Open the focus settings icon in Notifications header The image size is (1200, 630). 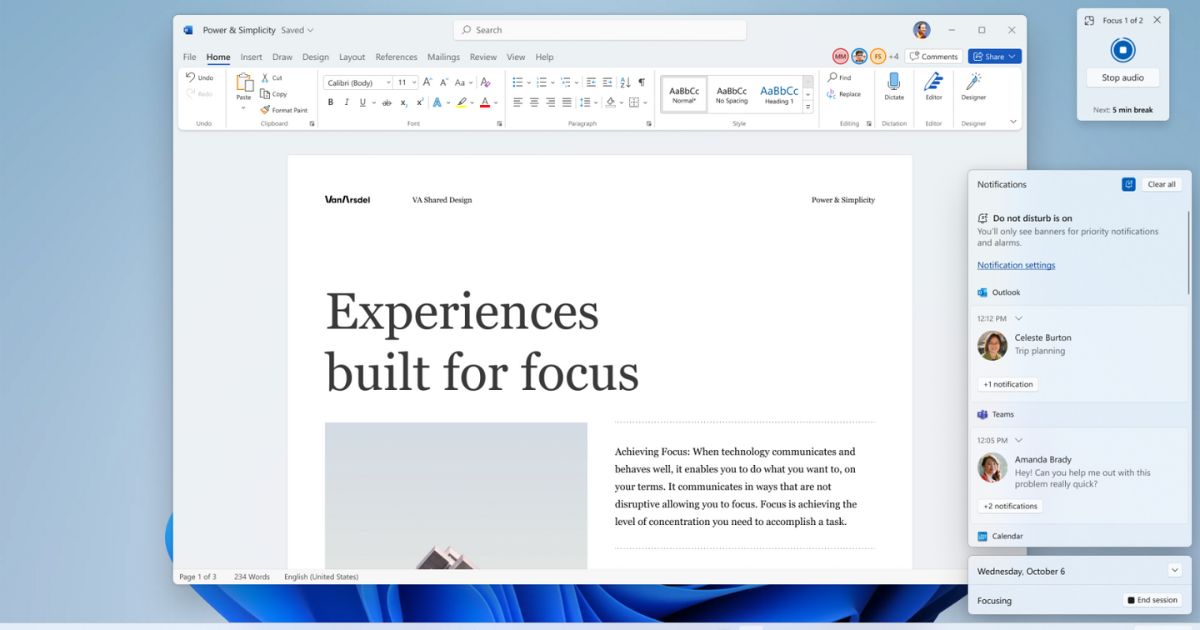point(1129,184)
